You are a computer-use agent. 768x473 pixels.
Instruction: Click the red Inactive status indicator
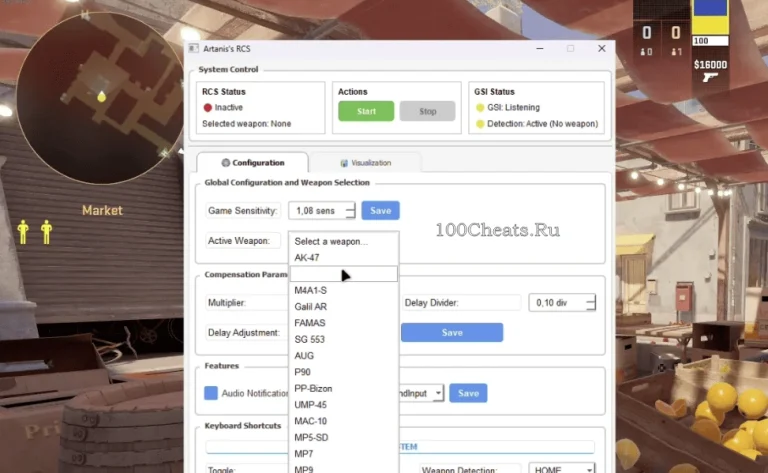click(x=208, y=108)
